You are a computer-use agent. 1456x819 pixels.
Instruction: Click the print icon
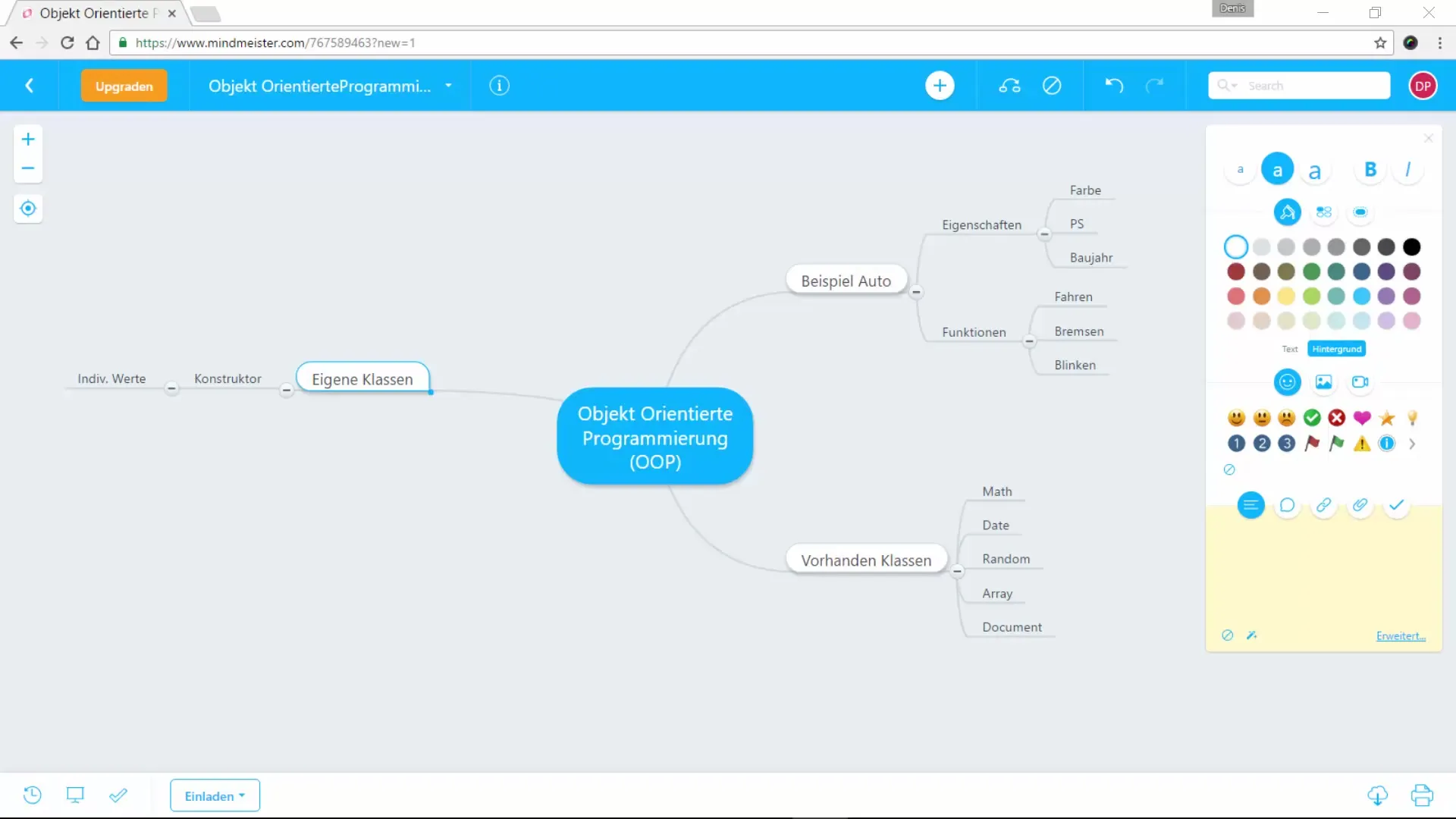(1422, 795)
